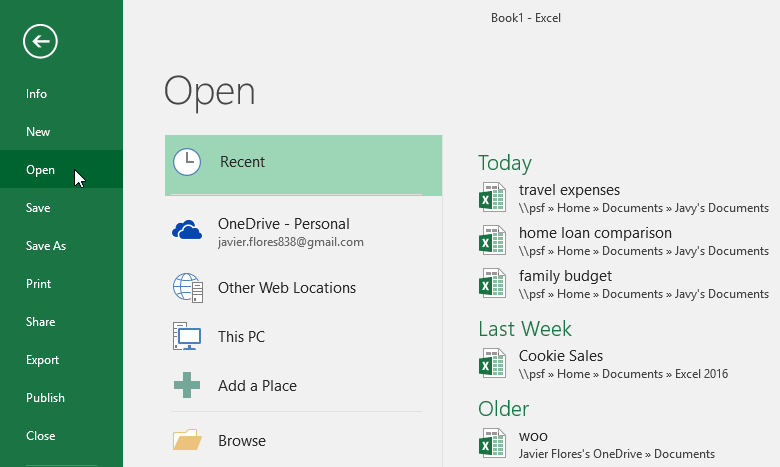This screenshot has height=467, width=780.
Task: Click the woo workbook Excel icon
Action: pos(492,444)
